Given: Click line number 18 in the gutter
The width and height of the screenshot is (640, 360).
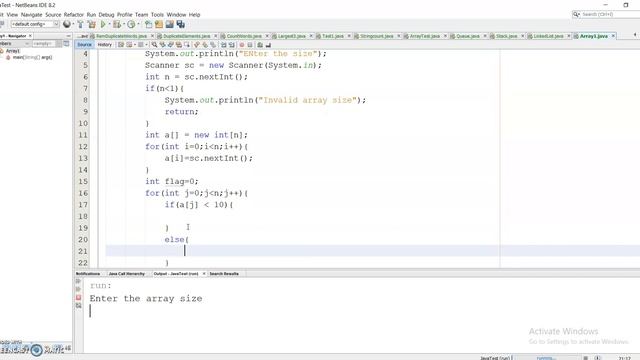Looking at the screenshot, I should tap(83, 216).
